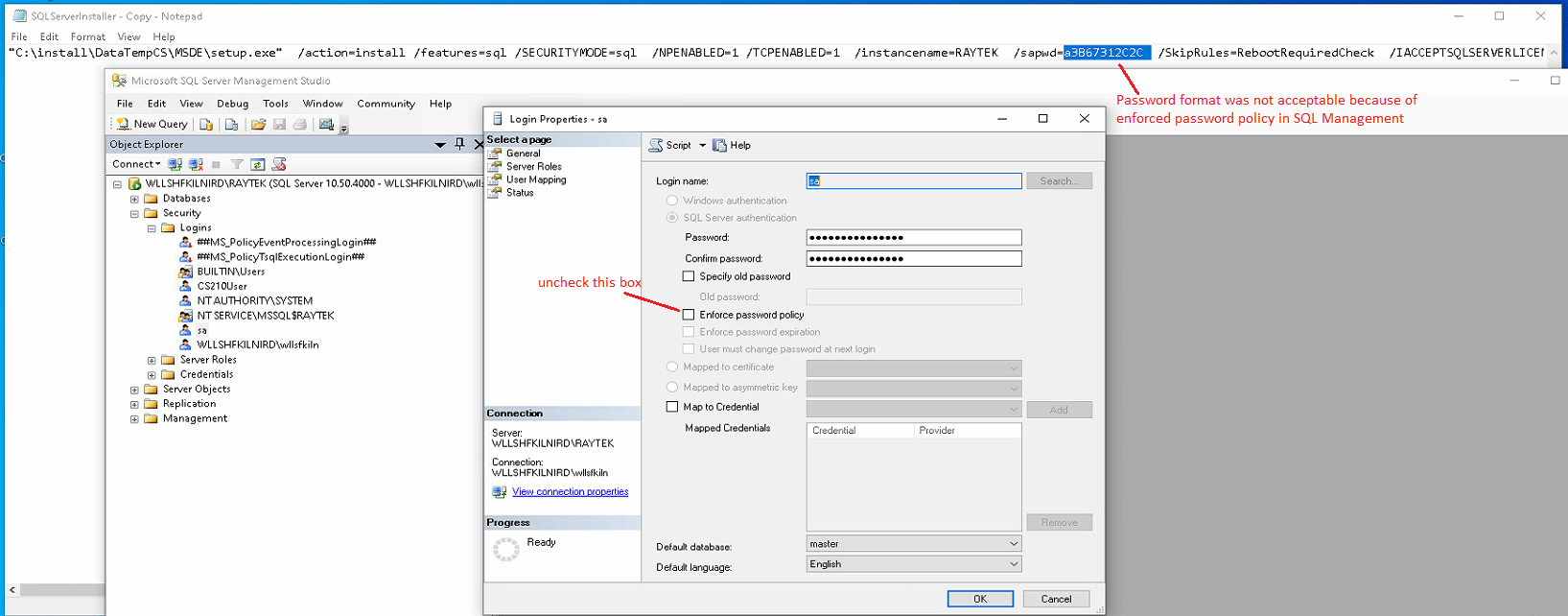
Task: Click the Confirm password field
Action: click(x=914, y=258)
